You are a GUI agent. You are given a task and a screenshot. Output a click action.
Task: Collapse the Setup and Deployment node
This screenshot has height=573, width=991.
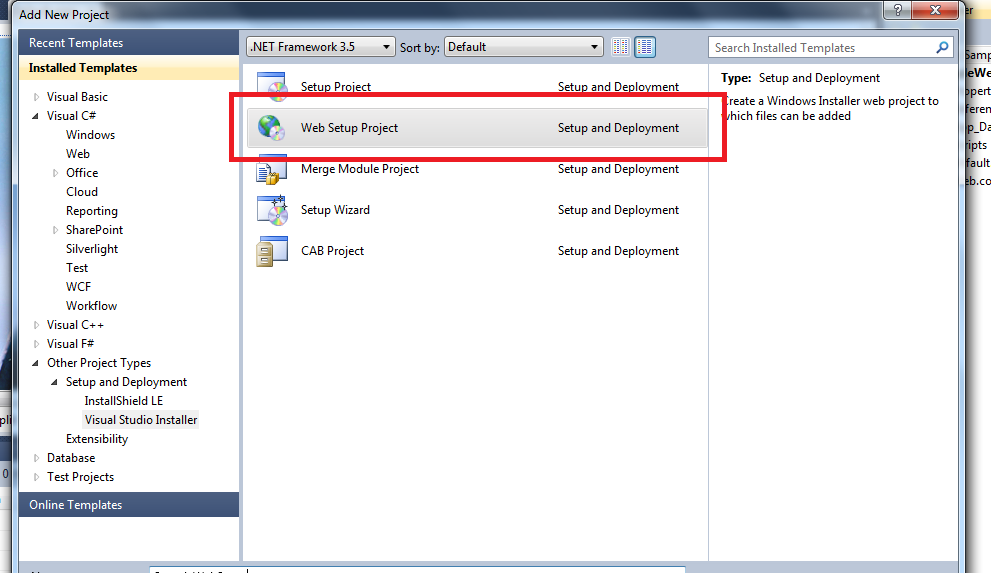54,382
